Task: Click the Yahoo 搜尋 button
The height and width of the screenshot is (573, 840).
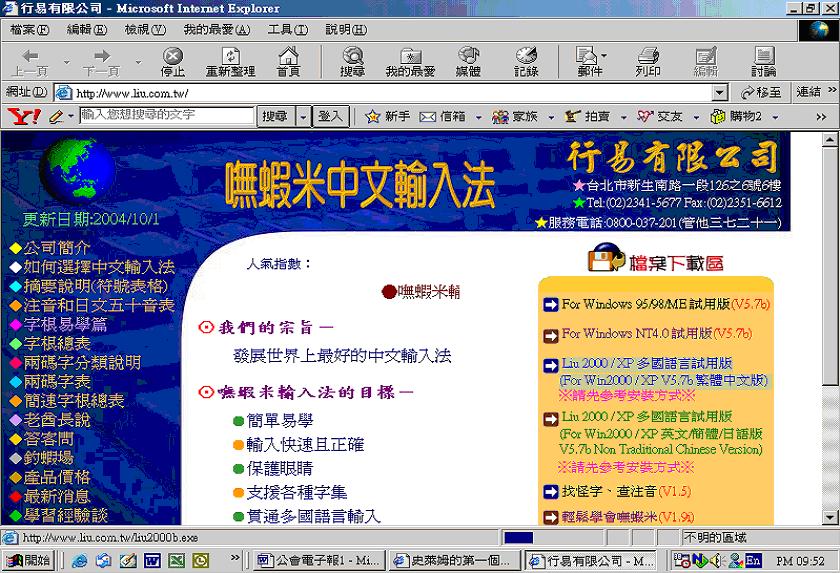Action: point(275,116)
